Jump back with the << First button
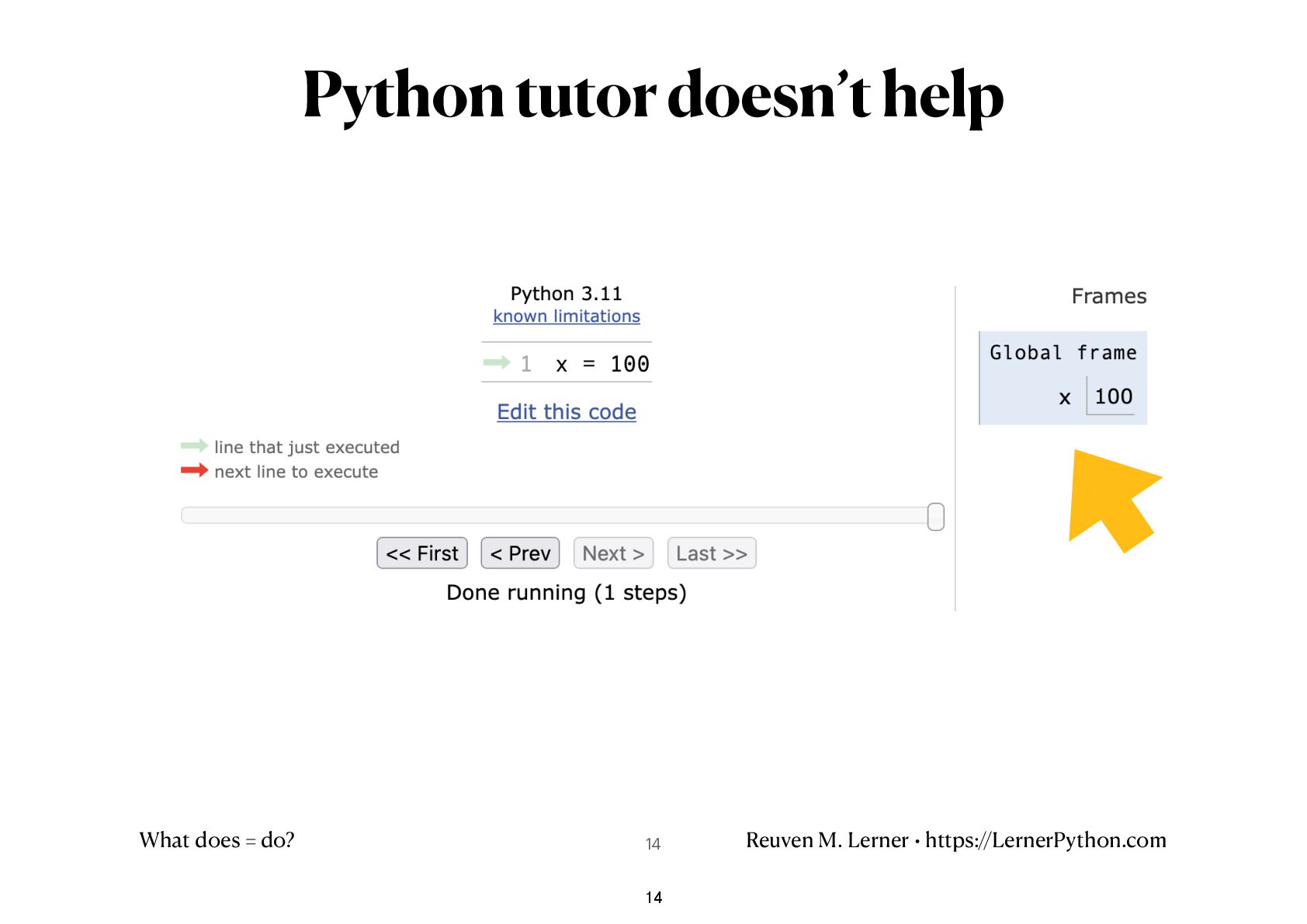This screenshot has height=924, width=1307. click(422, 553)
